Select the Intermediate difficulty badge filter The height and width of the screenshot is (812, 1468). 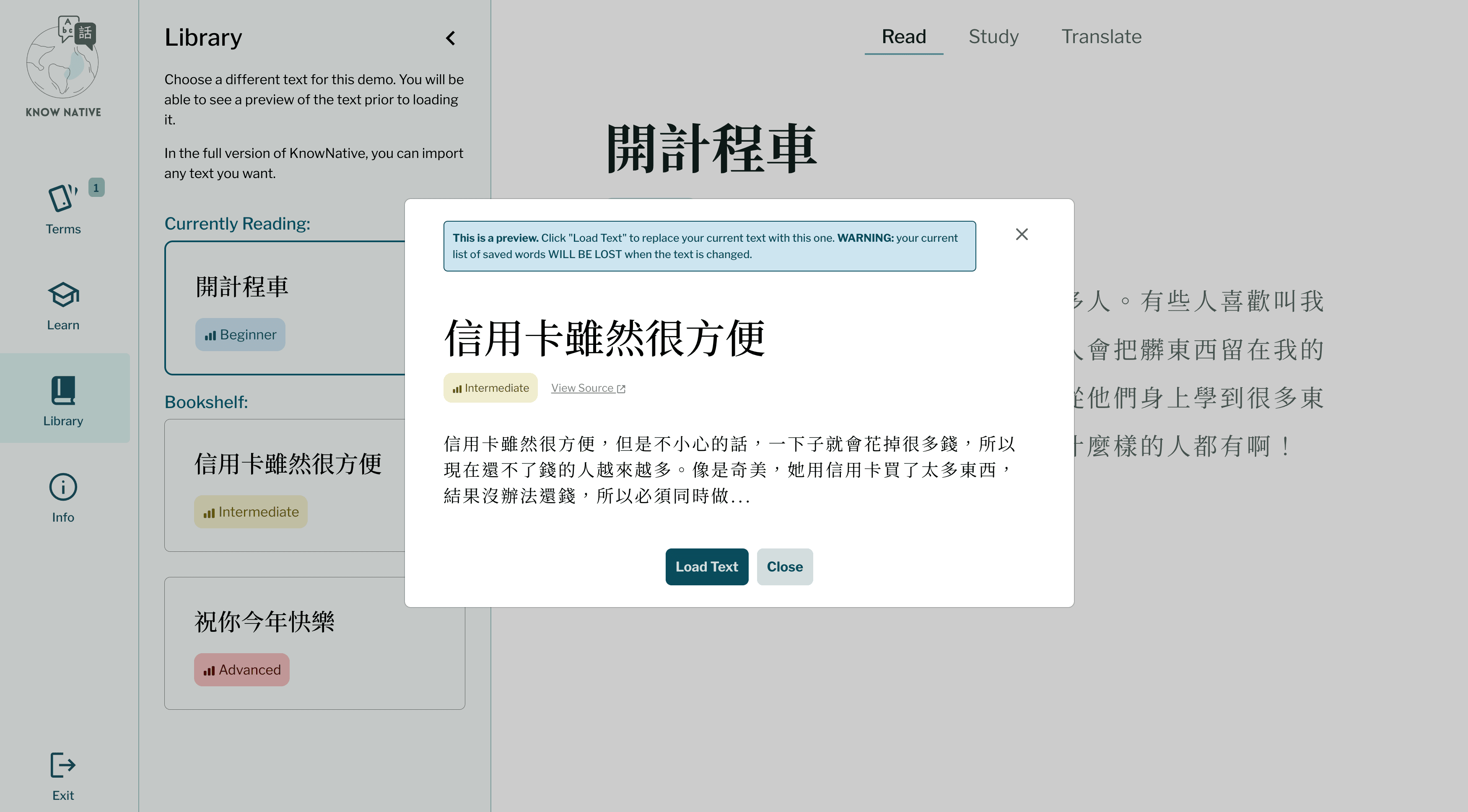[252, 511]
